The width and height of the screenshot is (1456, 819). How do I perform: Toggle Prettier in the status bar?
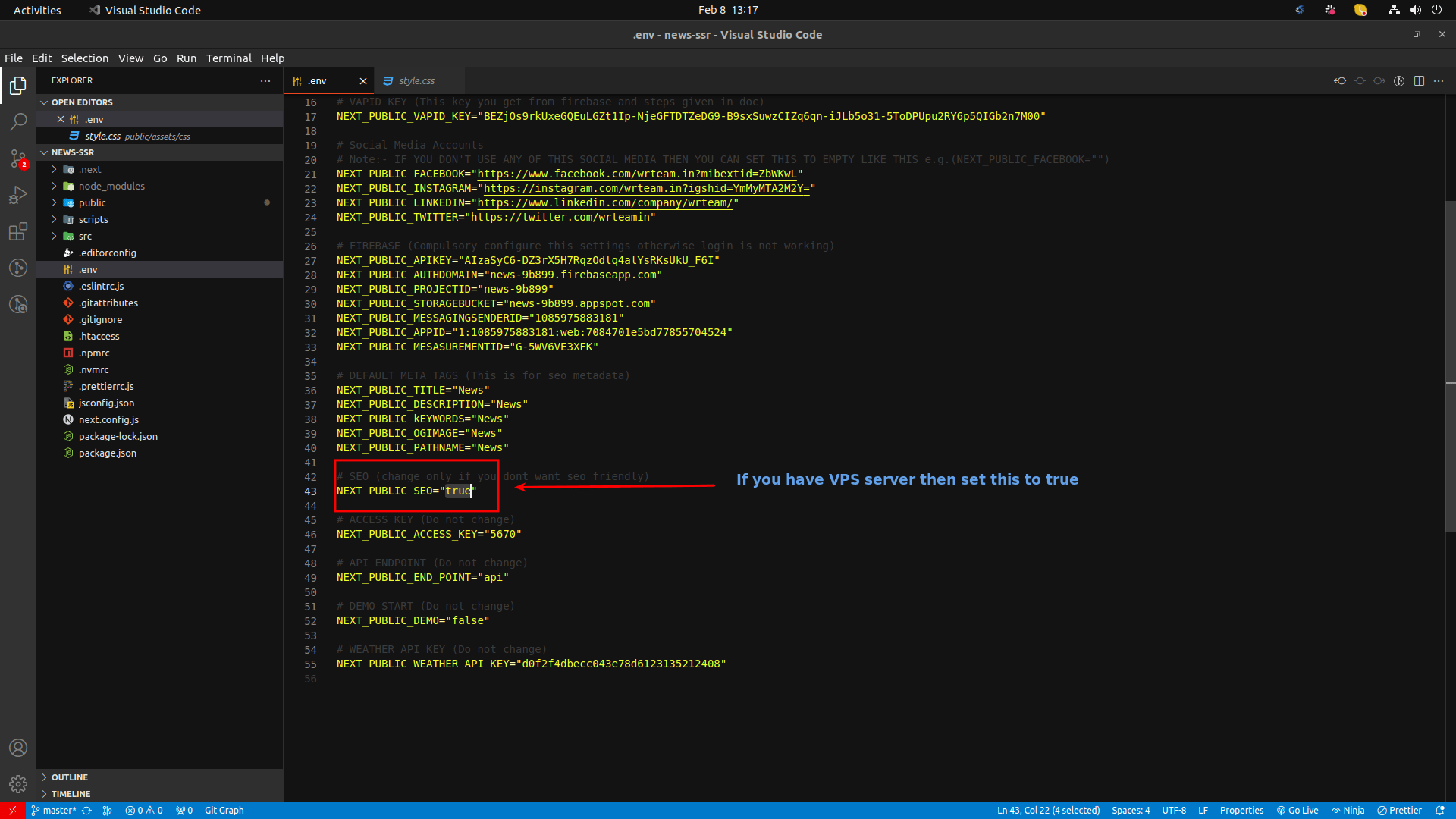[x=1400, y=810]
